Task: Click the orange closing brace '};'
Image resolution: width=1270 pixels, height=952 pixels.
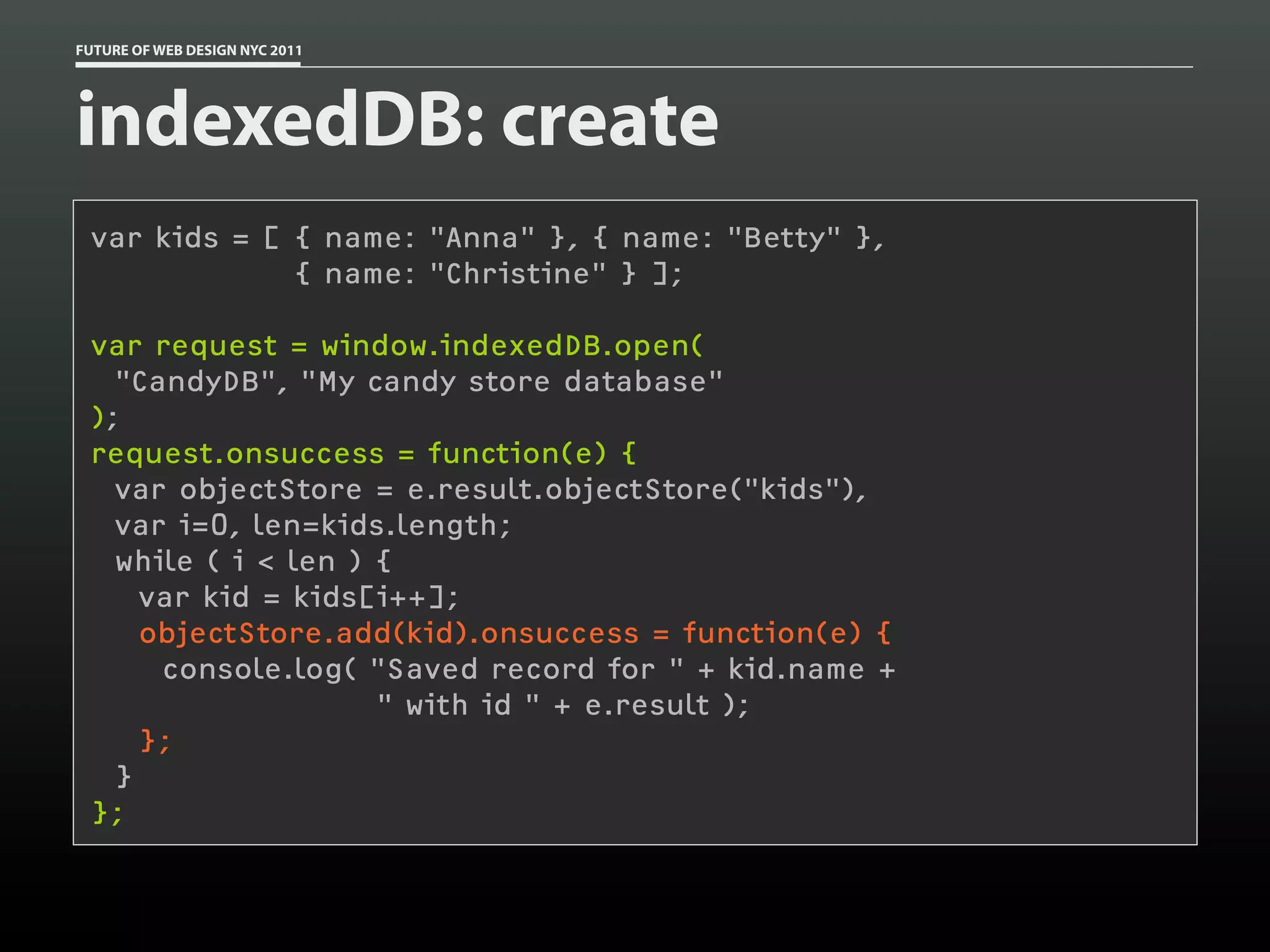Action: coord(155,740)
